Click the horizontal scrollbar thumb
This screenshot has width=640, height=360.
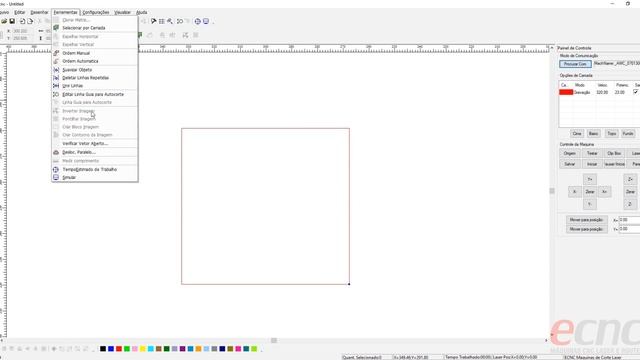(x=274, y=340)
